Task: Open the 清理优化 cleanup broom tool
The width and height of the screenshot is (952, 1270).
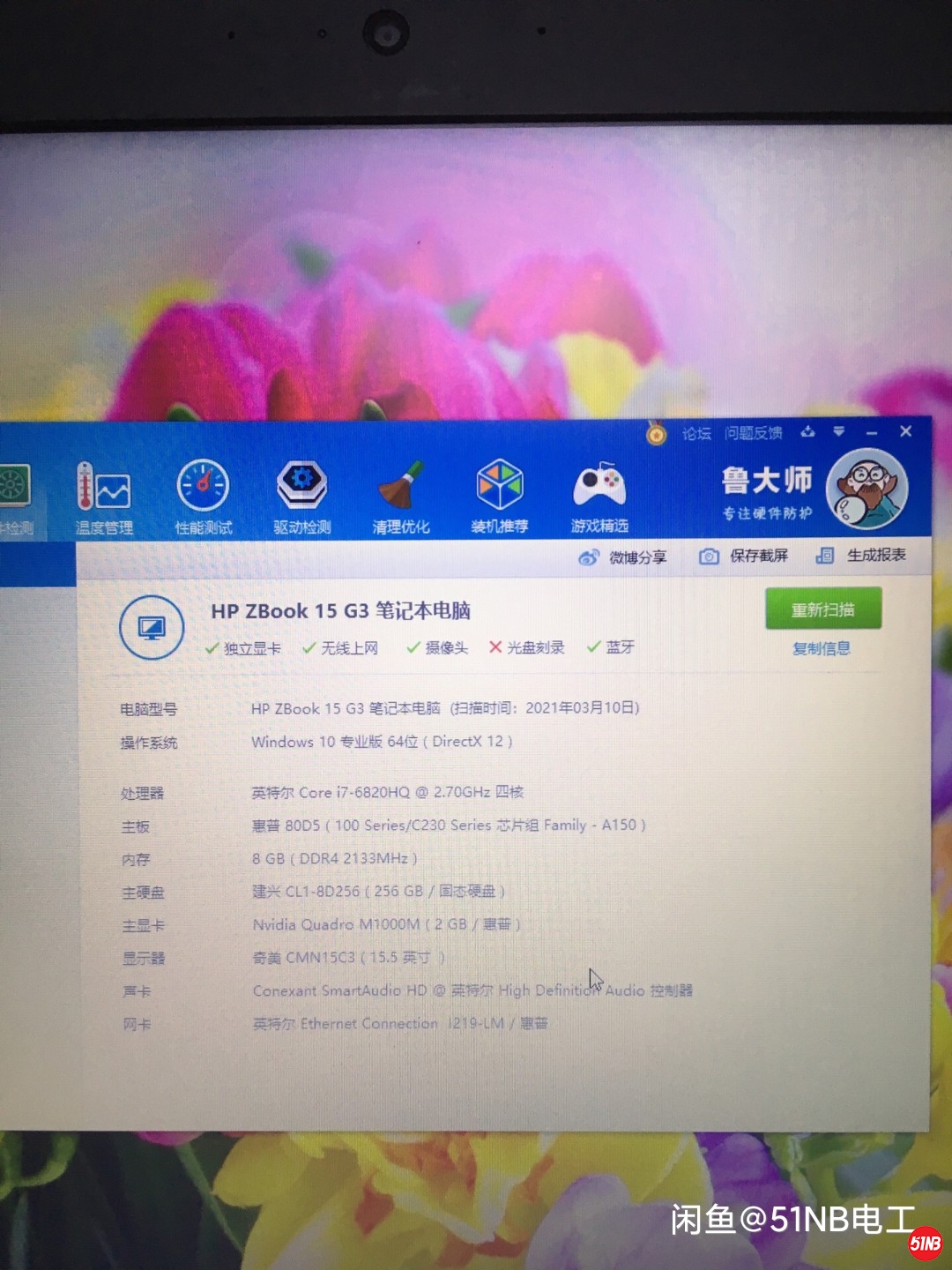Action: (x=401, y=498)
